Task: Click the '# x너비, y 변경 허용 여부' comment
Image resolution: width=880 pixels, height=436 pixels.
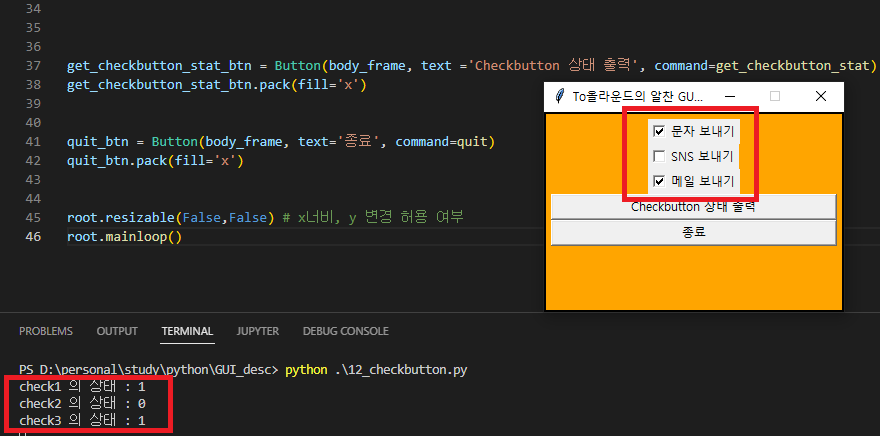Action: [x=373, y=217]
